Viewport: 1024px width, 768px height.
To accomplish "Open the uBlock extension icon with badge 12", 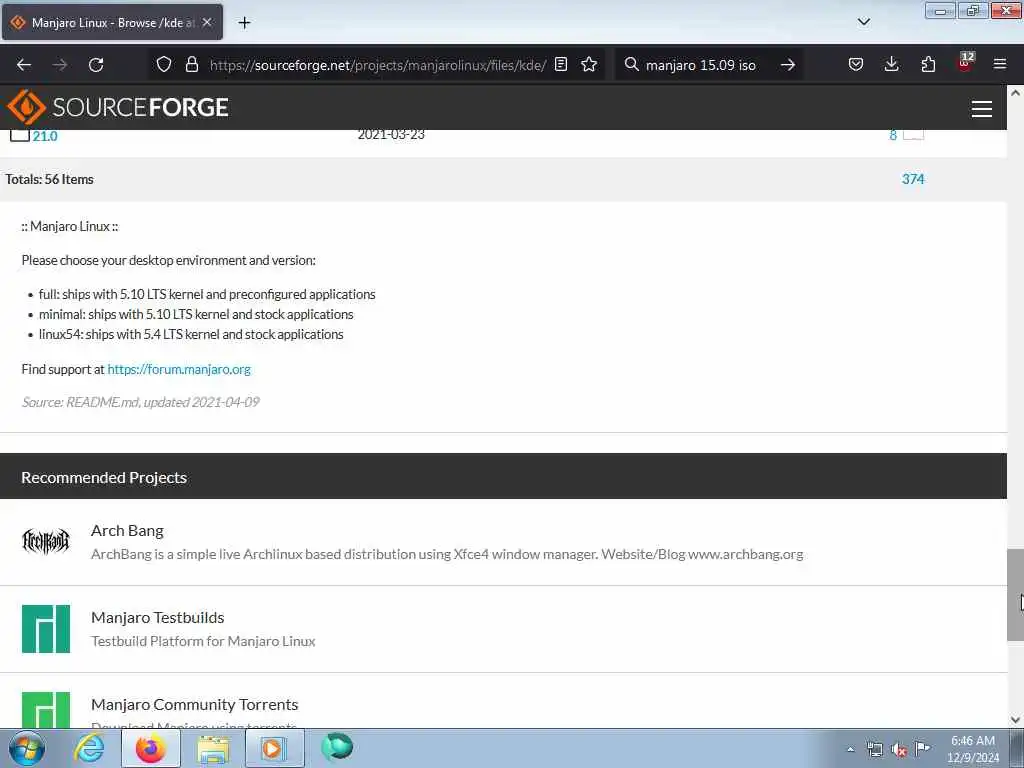I will coord(965,63).
